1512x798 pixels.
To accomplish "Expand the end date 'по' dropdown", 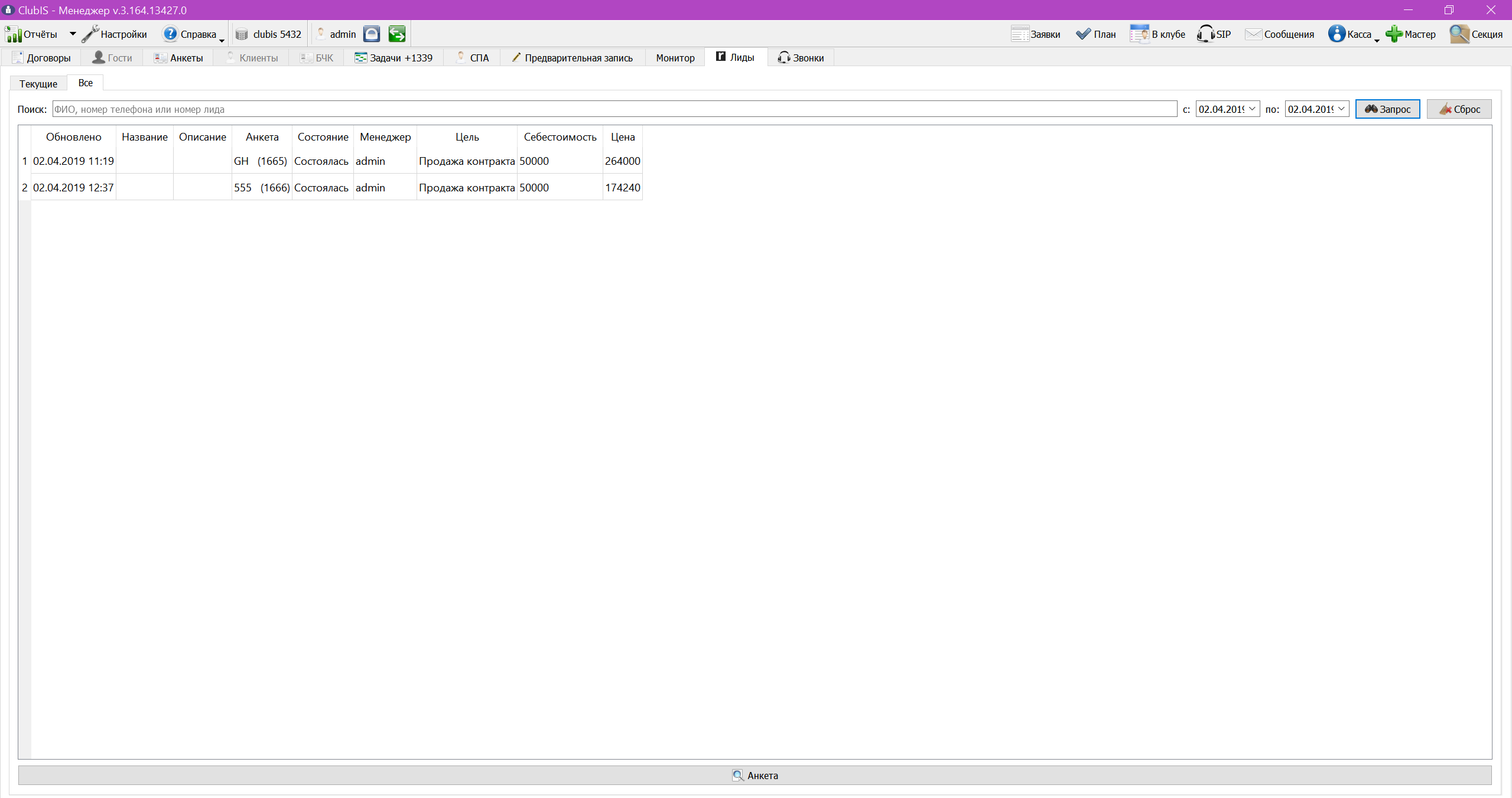I will (x=1341, y=109).
